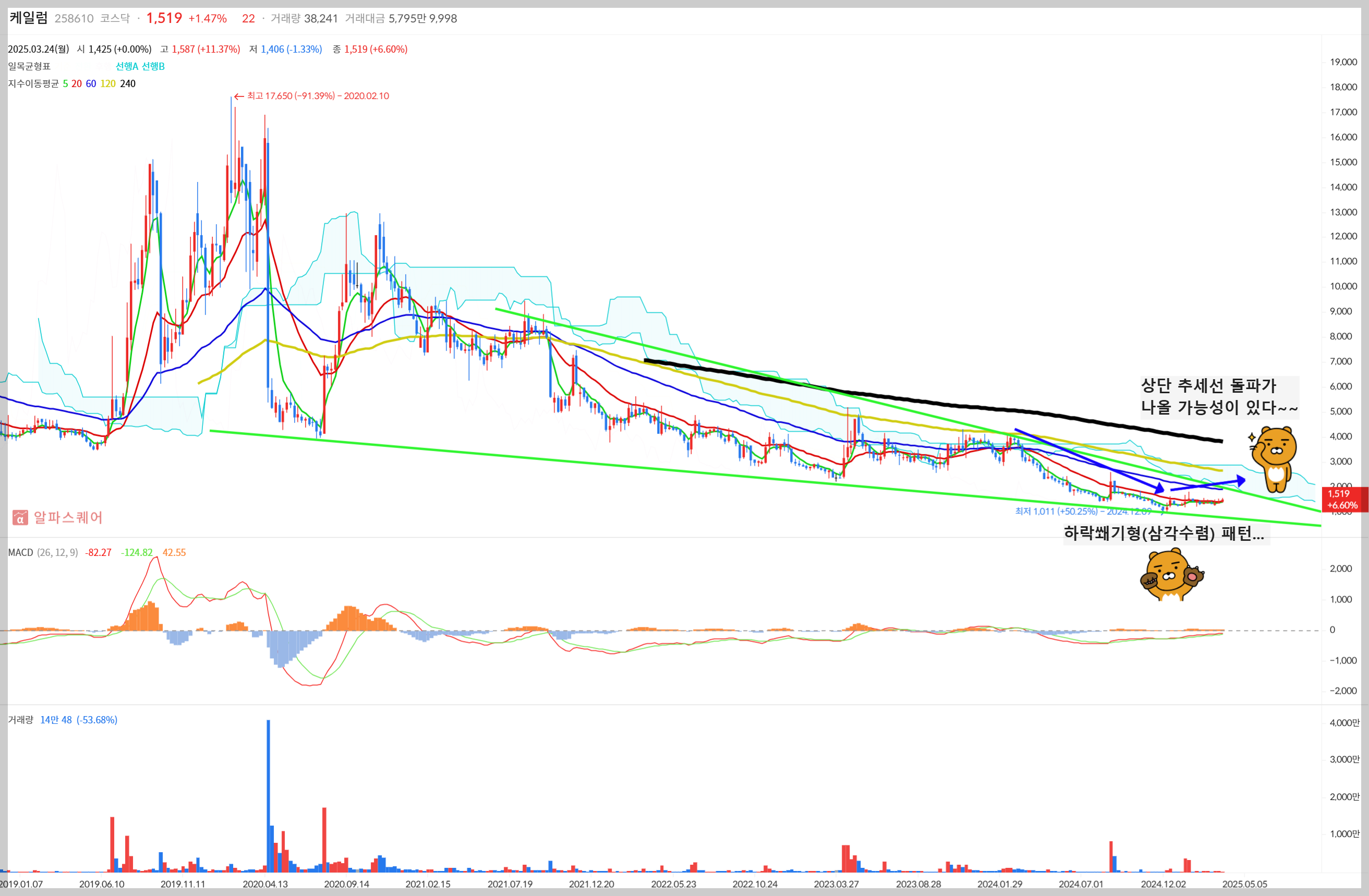Select the 일목균형표 indicator label
Viewport: 1369px width, 896px height.
(x=29, y=66)
